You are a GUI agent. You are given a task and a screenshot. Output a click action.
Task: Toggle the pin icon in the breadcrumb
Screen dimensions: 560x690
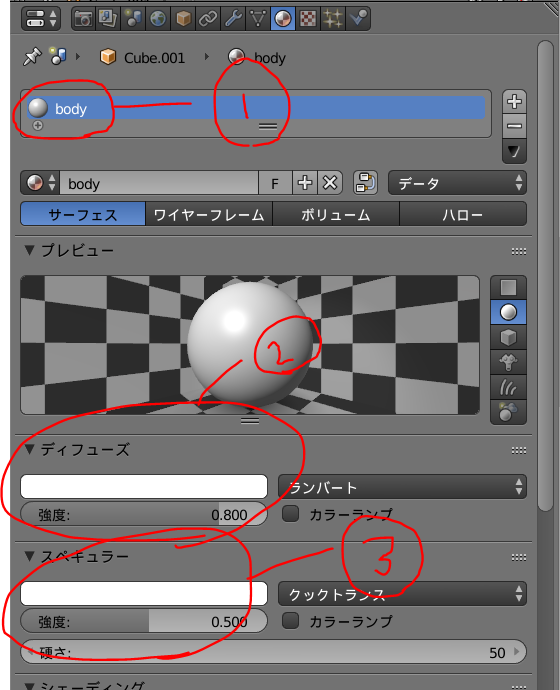coord(32,57)
